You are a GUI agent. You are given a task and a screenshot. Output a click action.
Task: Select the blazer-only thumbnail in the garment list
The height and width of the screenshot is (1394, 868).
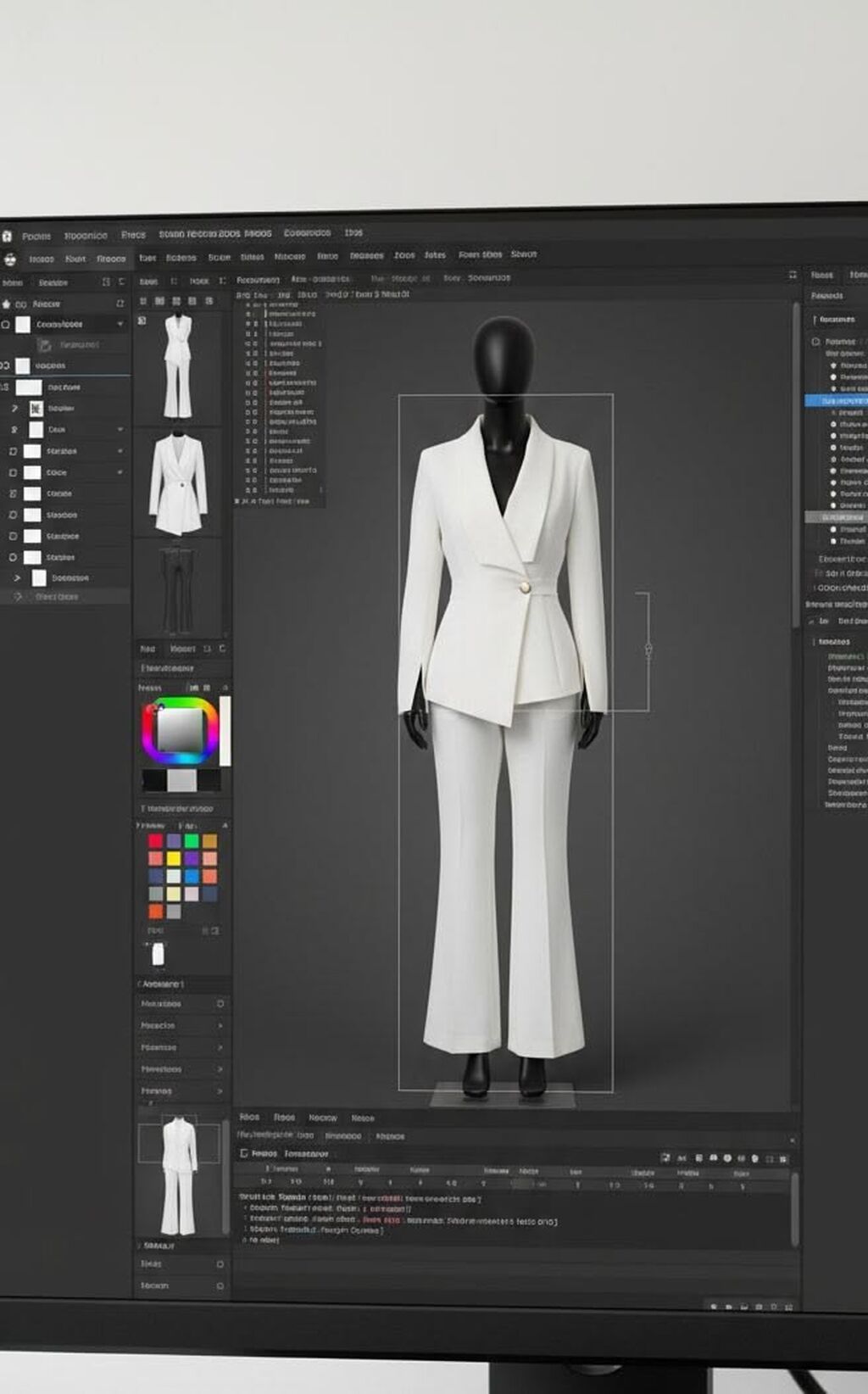(178, 483)
